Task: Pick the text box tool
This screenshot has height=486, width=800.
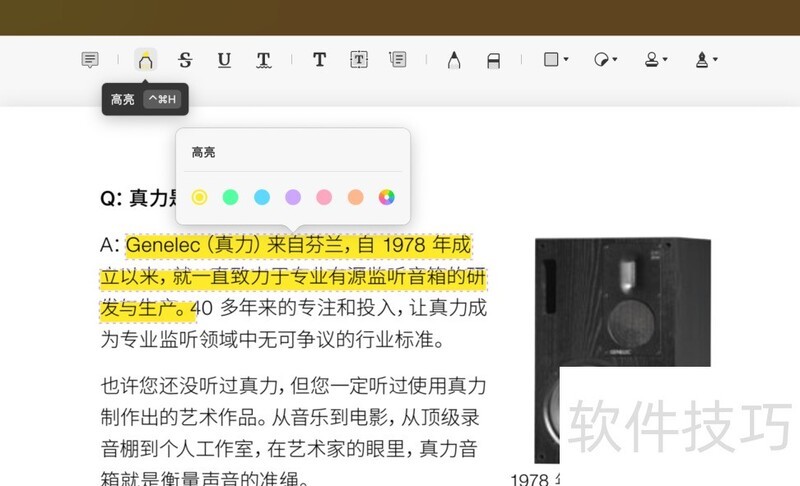Action: coord(359,60)
